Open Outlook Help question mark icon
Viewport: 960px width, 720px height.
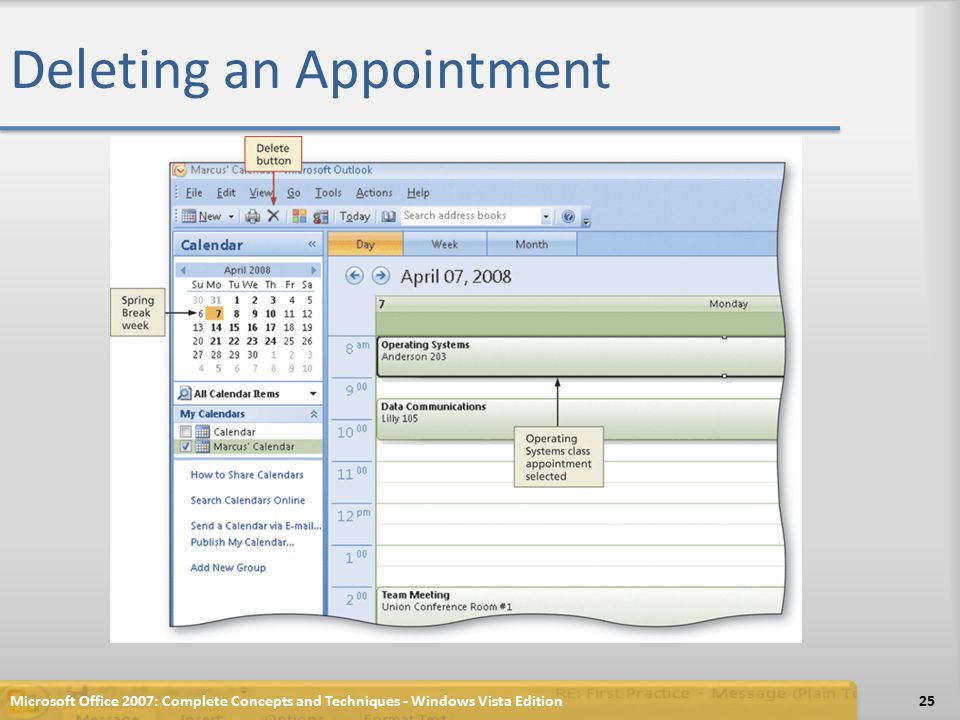tap(568, 216)
